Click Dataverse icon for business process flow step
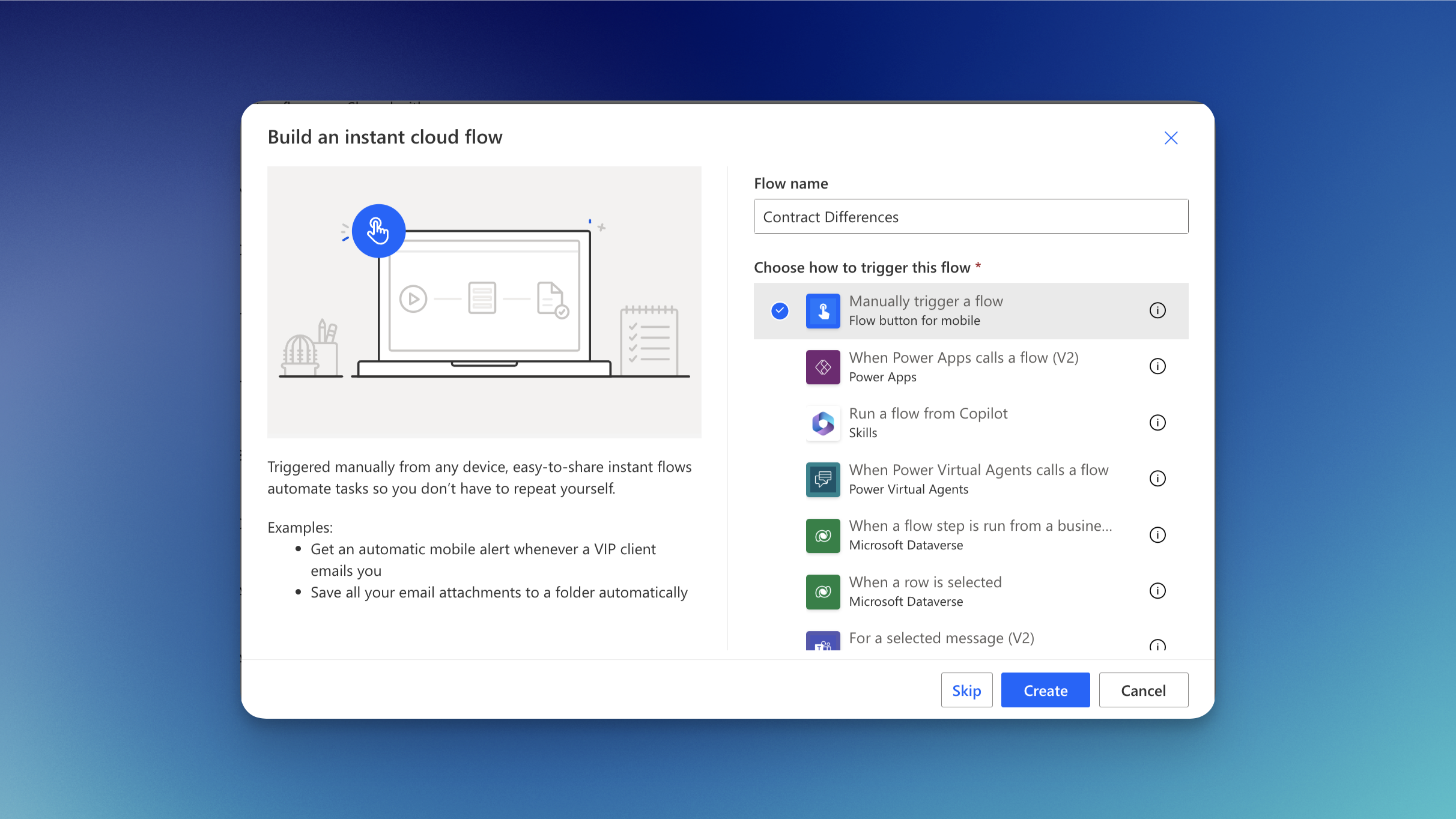Viewport: 1456px width, 819px height. [823, 536]
